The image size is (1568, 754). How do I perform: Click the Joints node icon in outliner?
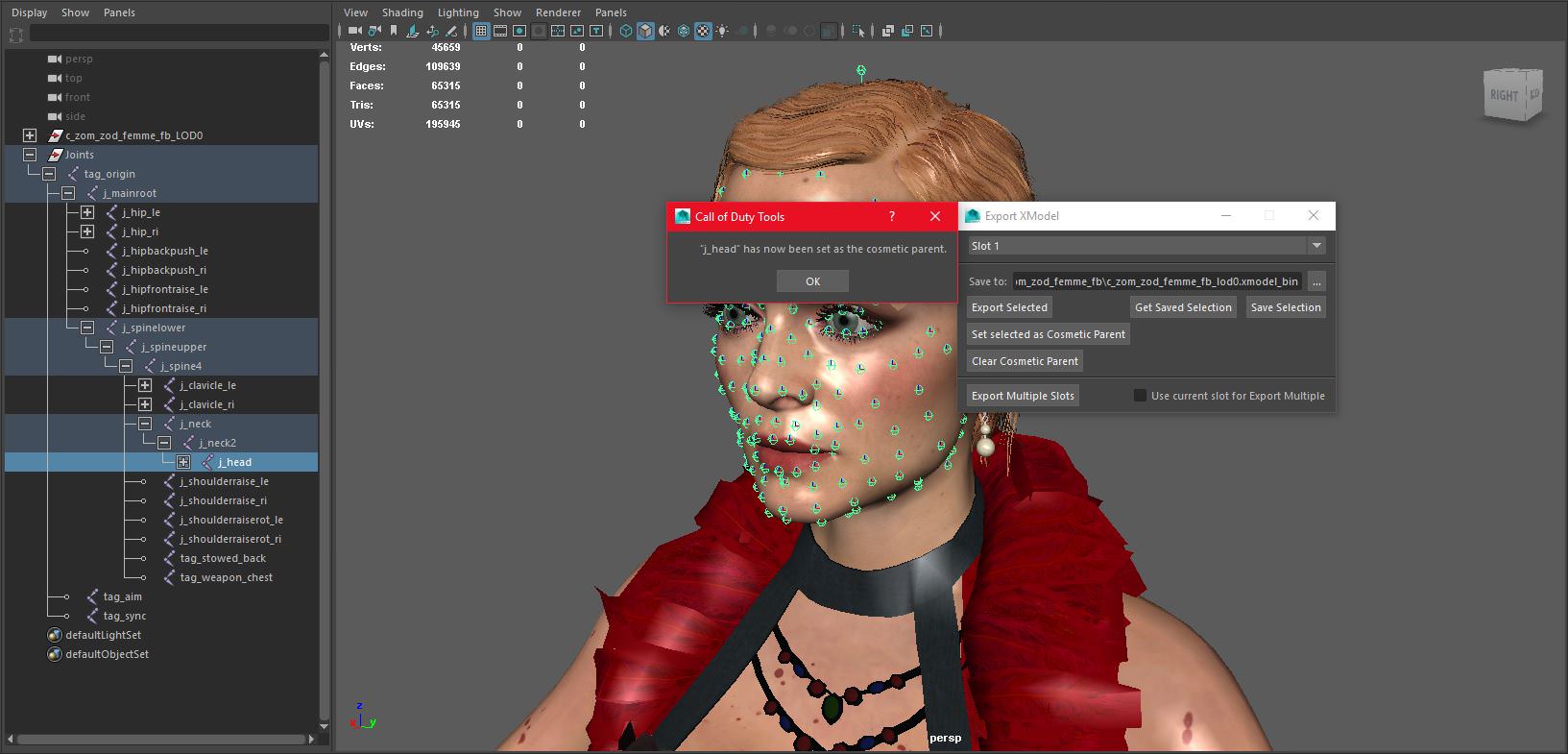(56, 155)
